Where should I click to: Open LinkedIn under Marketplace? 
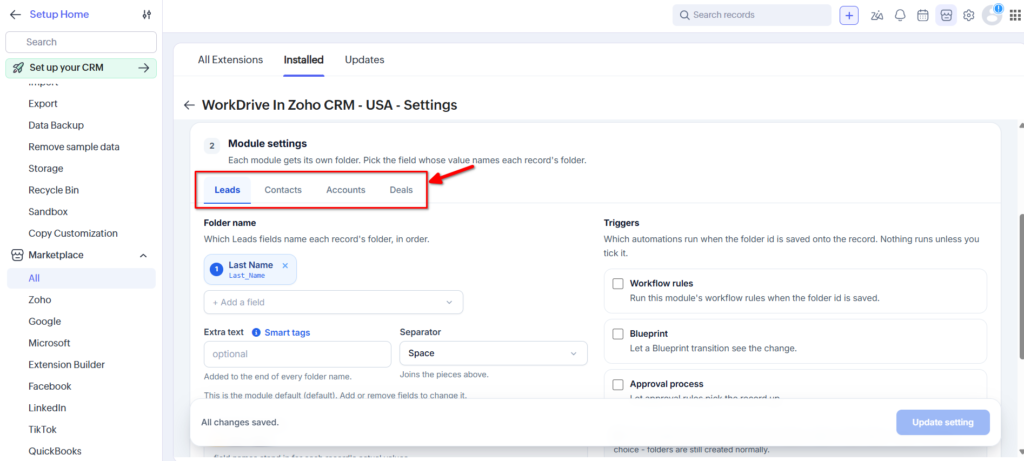(x=47, y=407)
